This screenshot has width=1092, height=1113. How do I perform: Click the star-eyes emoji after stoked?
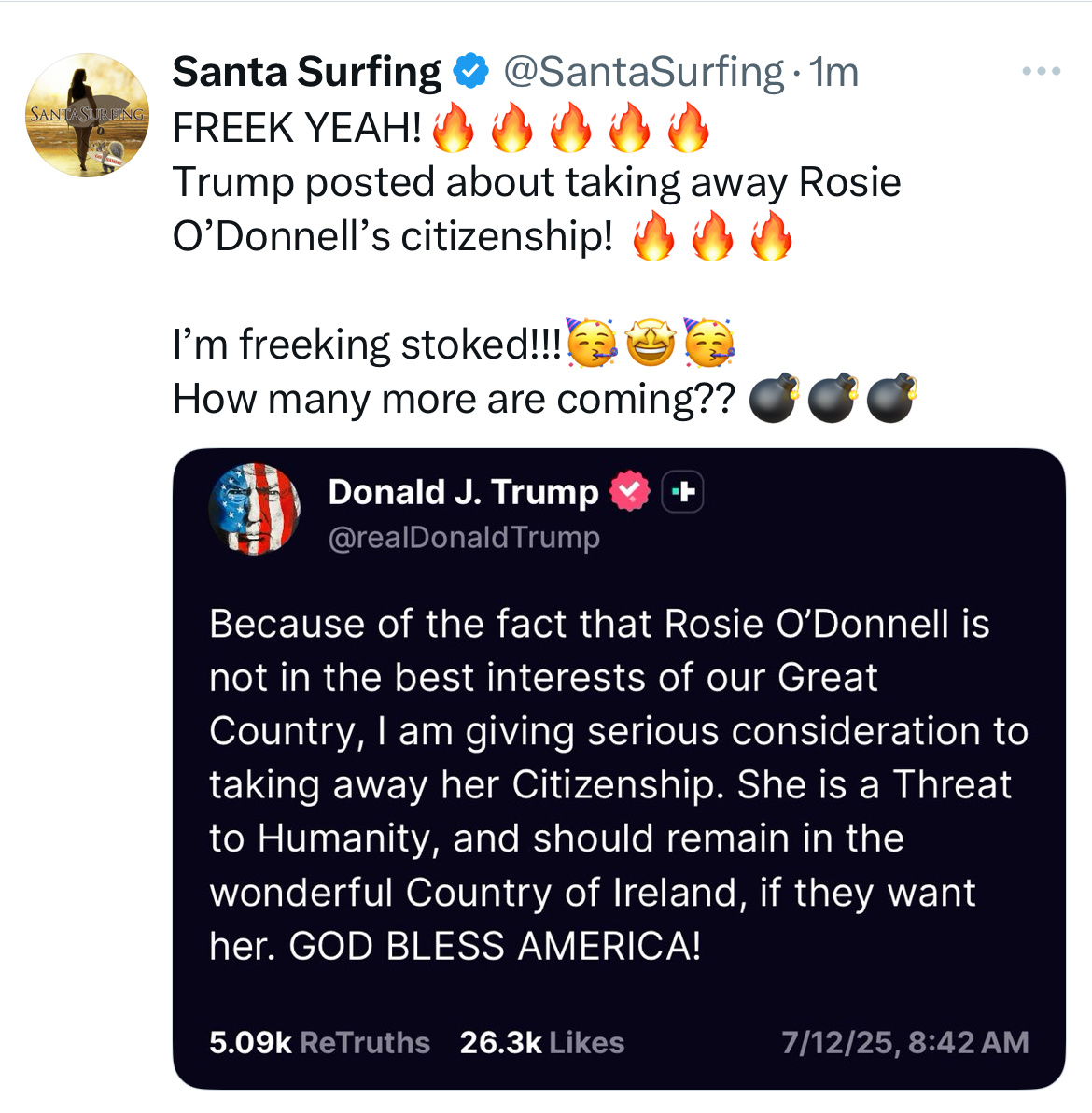pyautogui.click(x=651, y=344)
